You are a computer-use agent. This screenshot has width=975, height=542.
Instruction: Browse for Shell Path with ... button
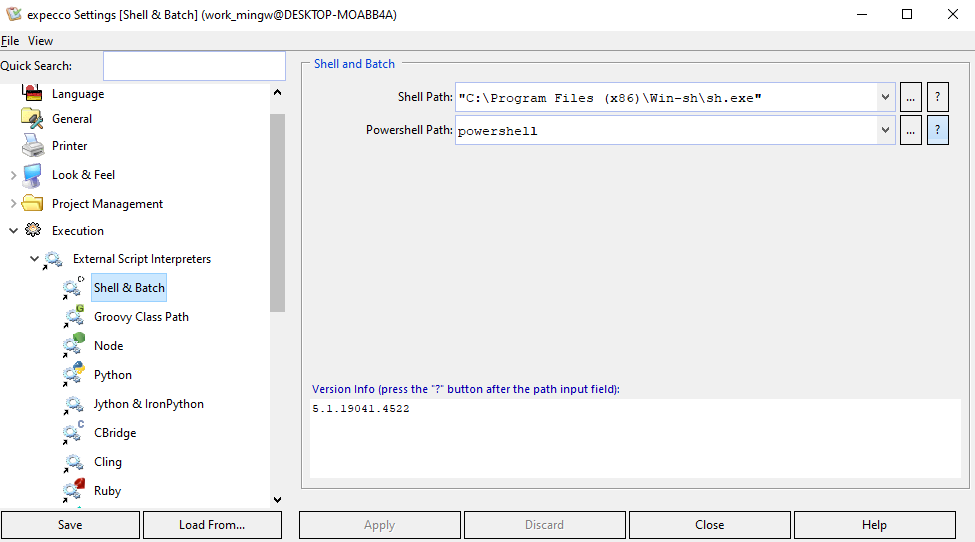pyautogui.click(x=910, y=97)
